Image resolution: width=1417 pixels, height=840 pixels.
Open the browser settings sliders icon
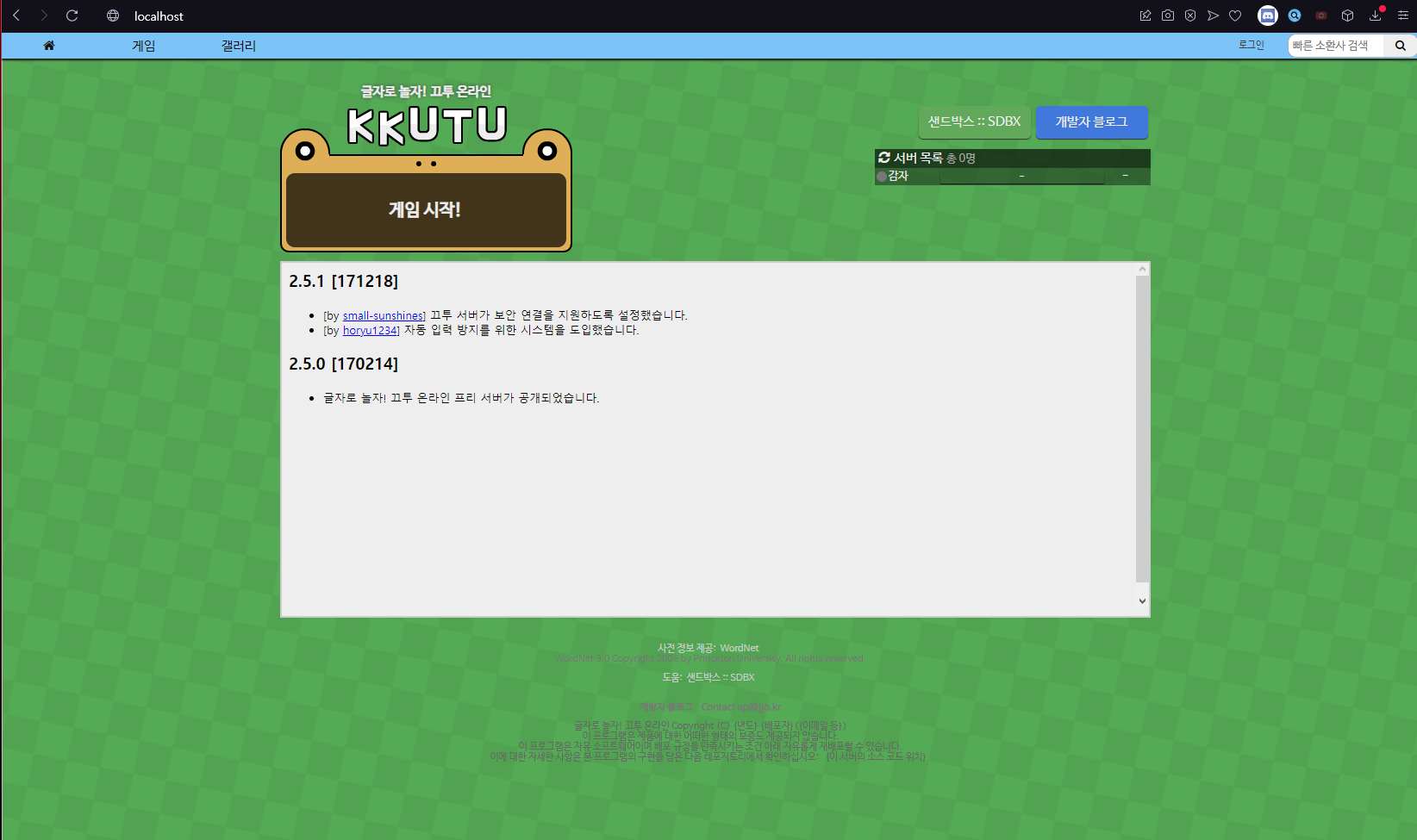click(x=1402, y=16)
